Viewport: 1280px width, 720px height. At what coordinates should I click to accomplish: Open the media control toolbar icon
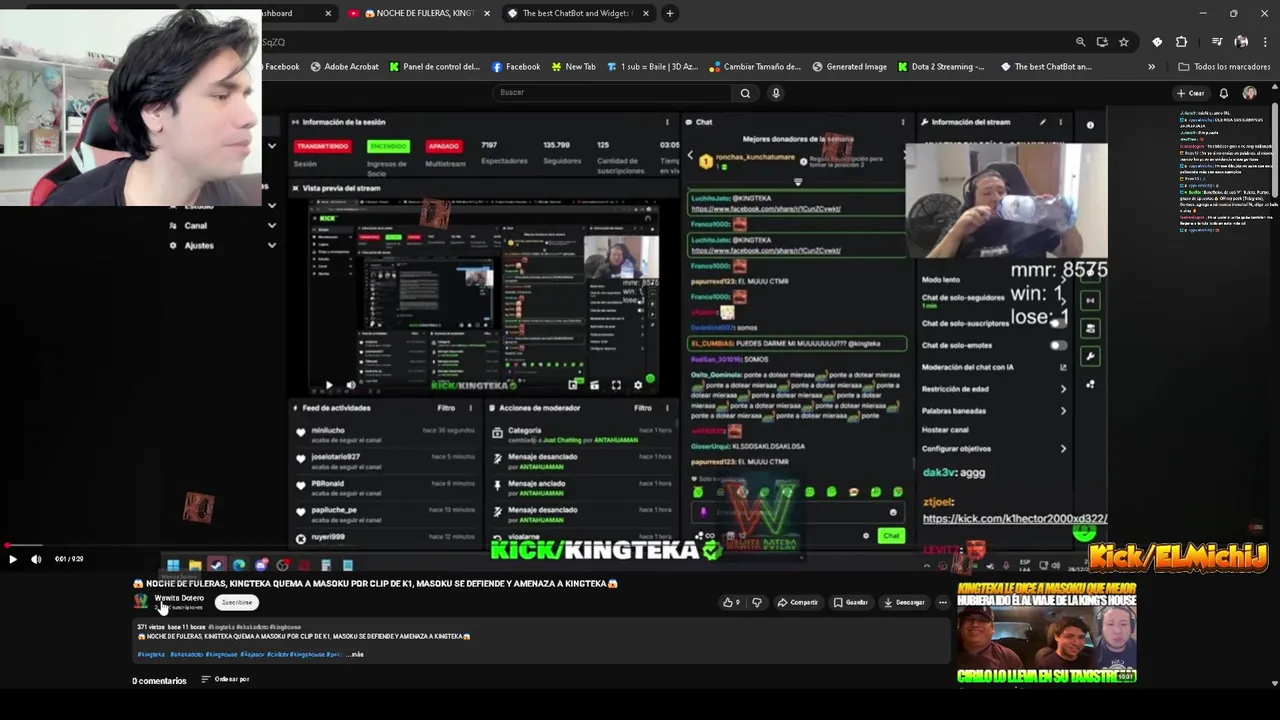tap(1217, 42)
